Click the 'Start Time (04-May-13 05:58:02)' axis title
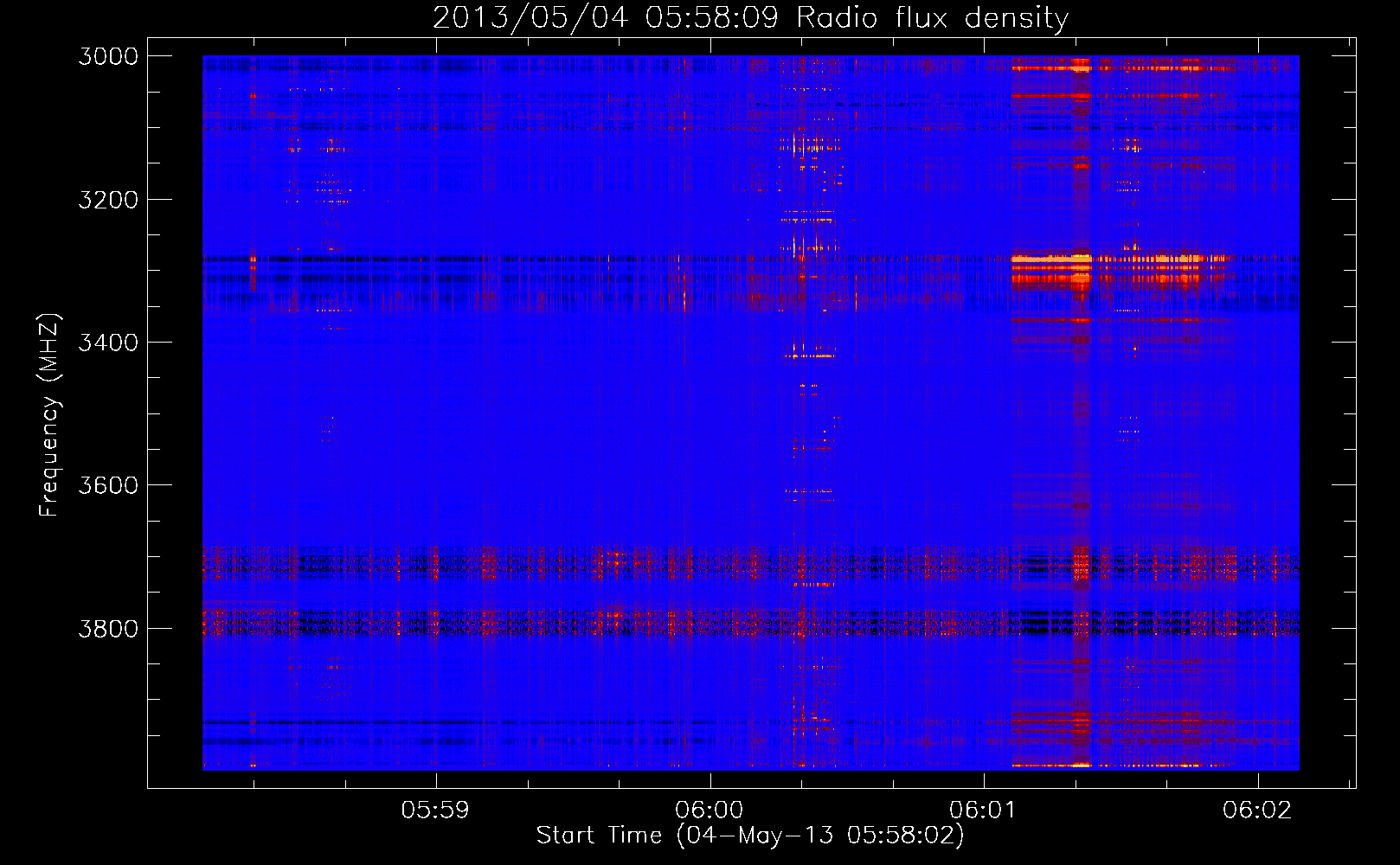The height and width of the screenshot is (865, 1400). coord(750,836)
